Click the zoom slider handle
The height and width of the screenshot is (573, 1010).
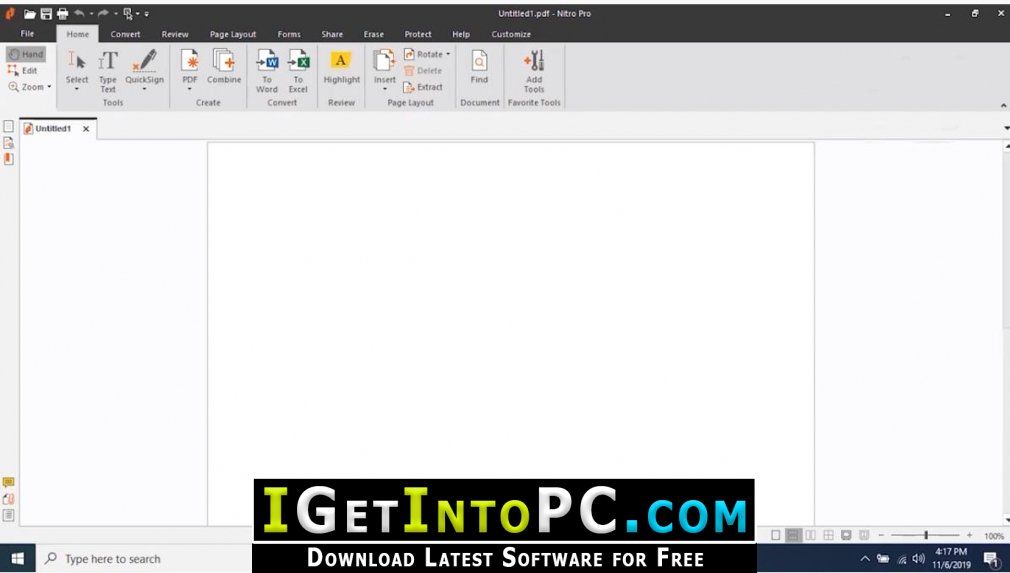tap(926, 535)
